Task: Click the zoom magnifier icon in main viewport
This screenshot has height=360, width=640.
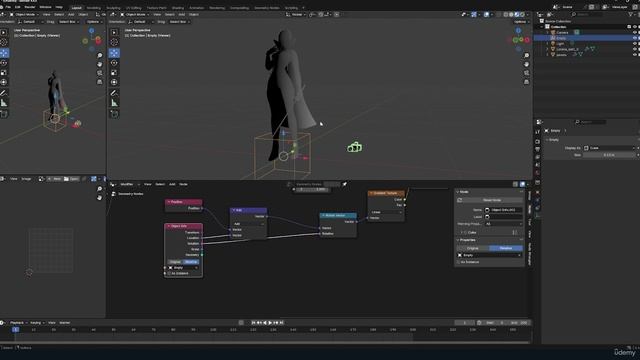Action: [x=527, y=55]
